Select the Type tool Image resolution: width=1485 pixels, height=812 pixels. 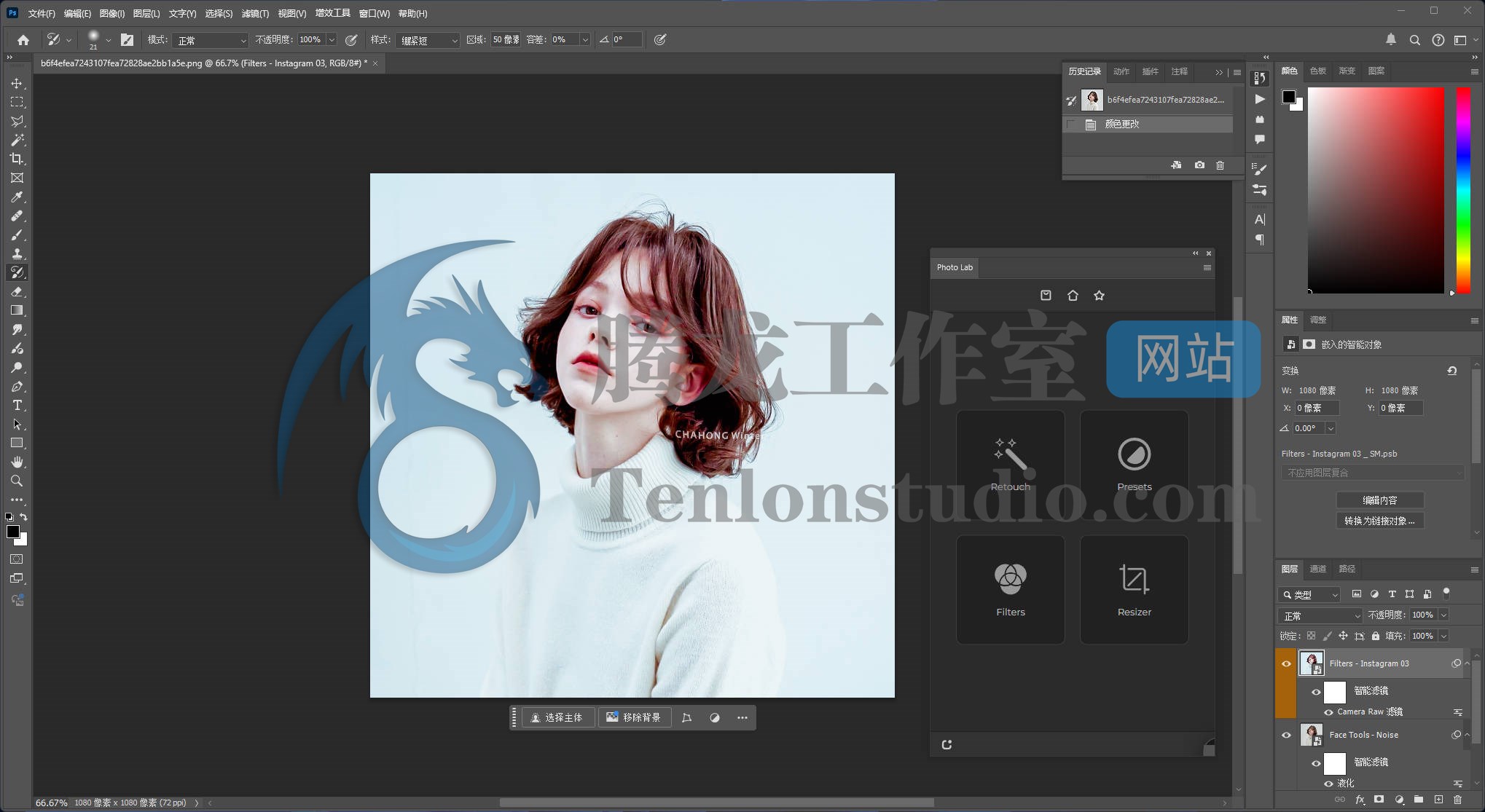pos(17,406)
